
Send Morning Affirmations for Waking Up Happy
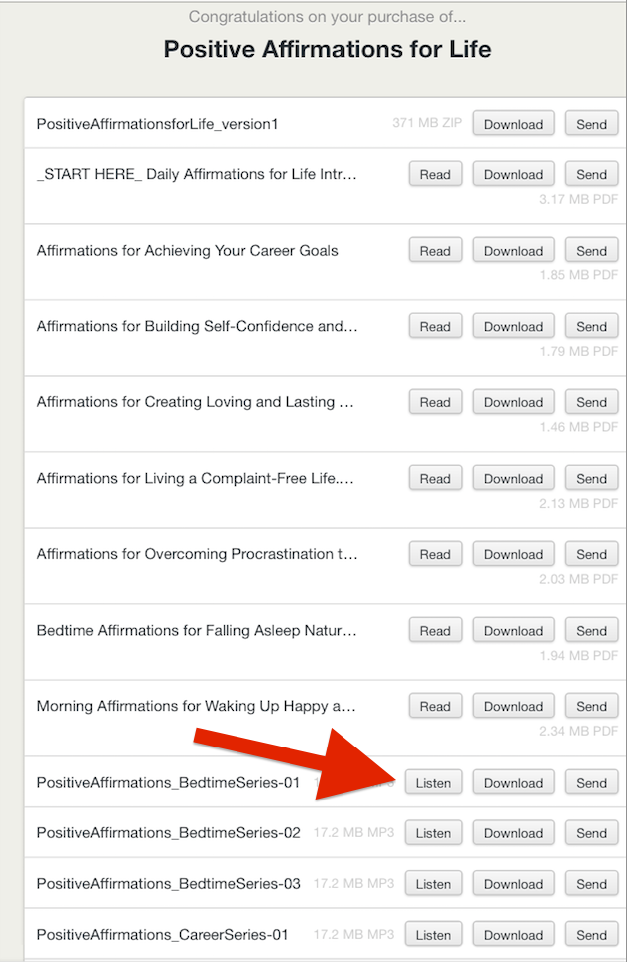[591, 706]
